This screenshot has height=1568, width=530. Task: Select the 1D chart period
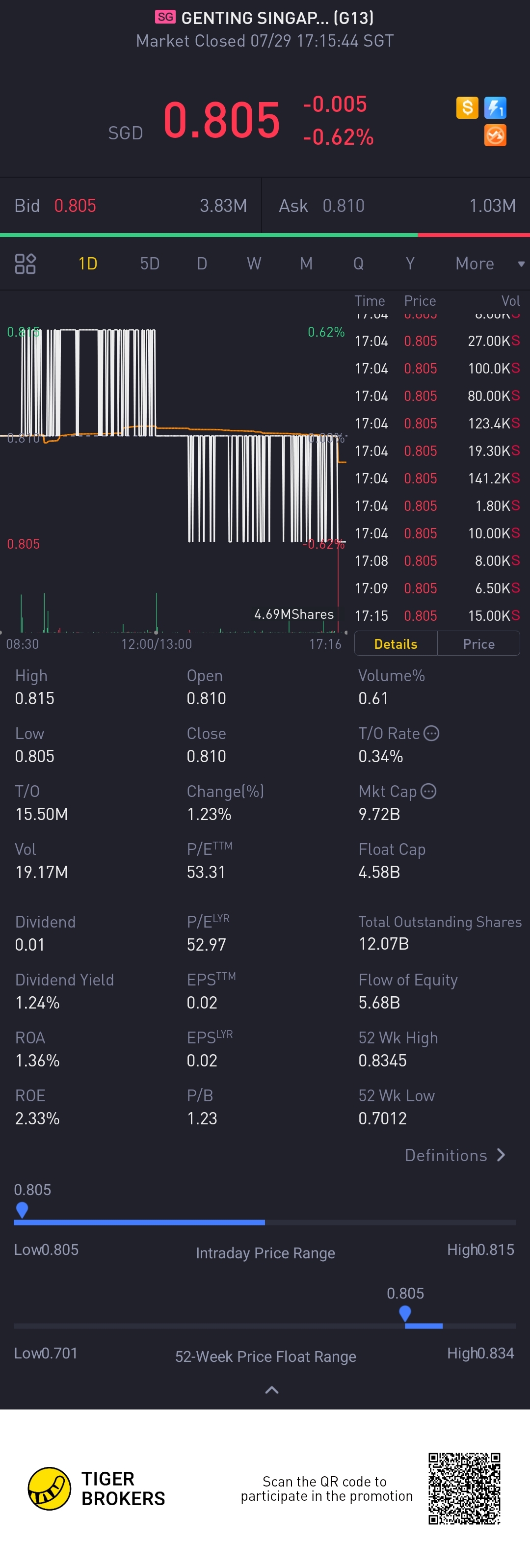point(88,264)
